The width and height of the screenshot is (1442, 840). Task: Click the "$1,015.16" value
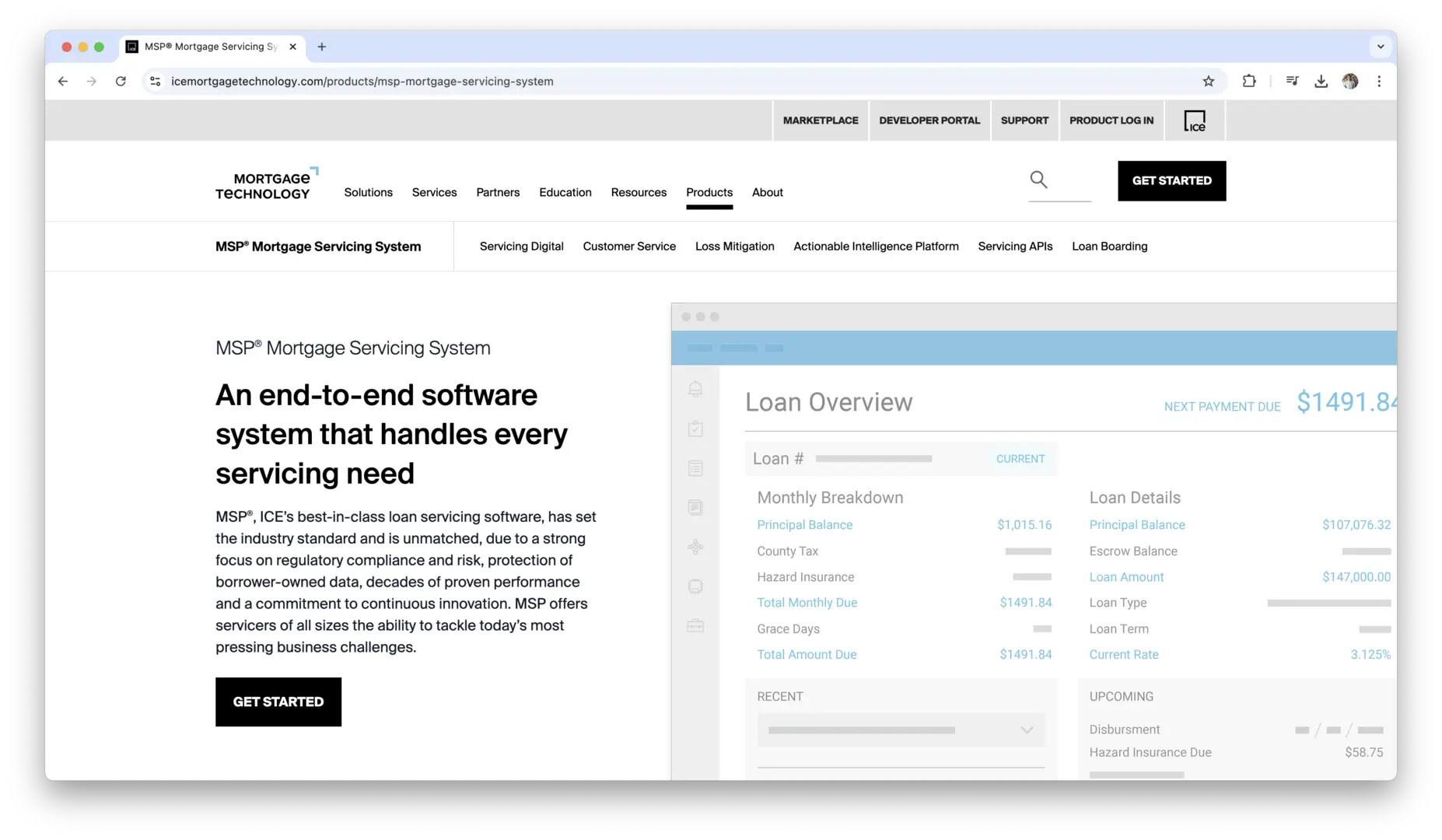pos(1024,525)
